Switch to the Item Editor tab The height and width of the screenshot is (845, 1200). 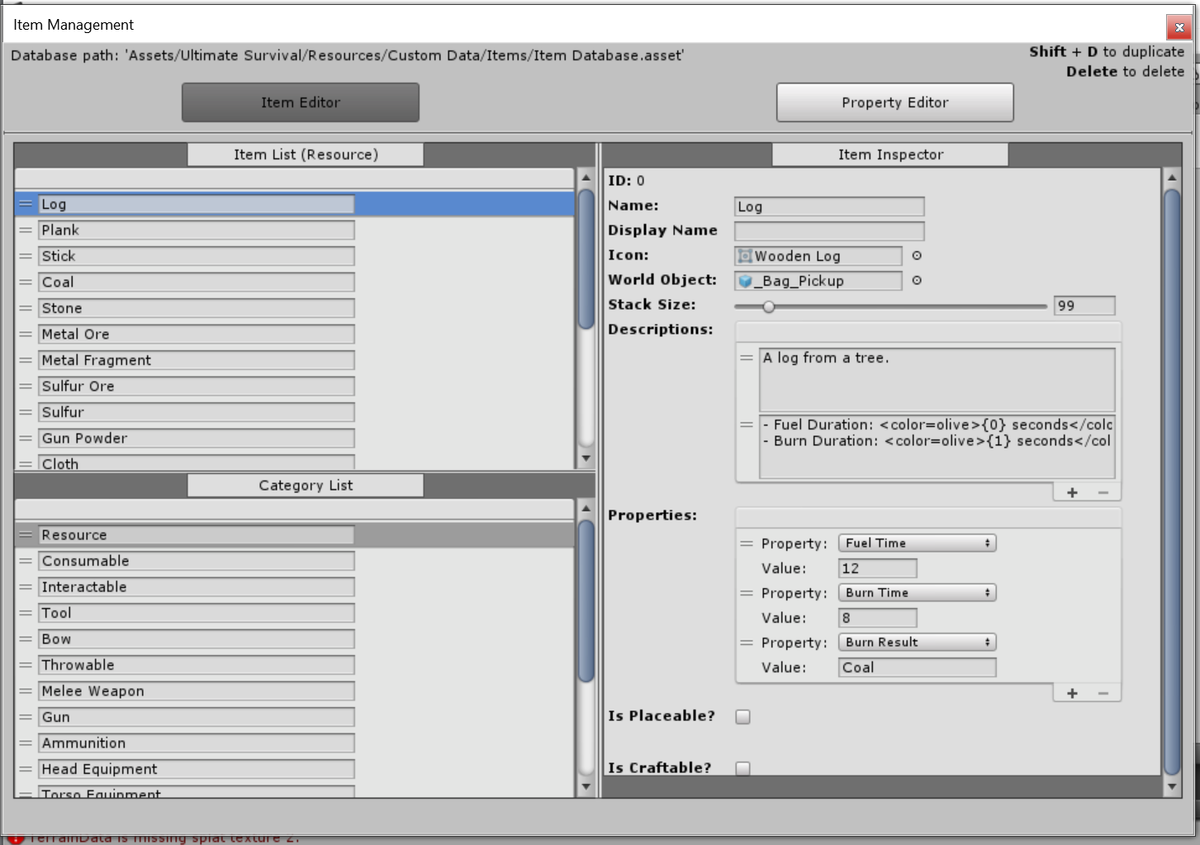click(x=300, y=102)
